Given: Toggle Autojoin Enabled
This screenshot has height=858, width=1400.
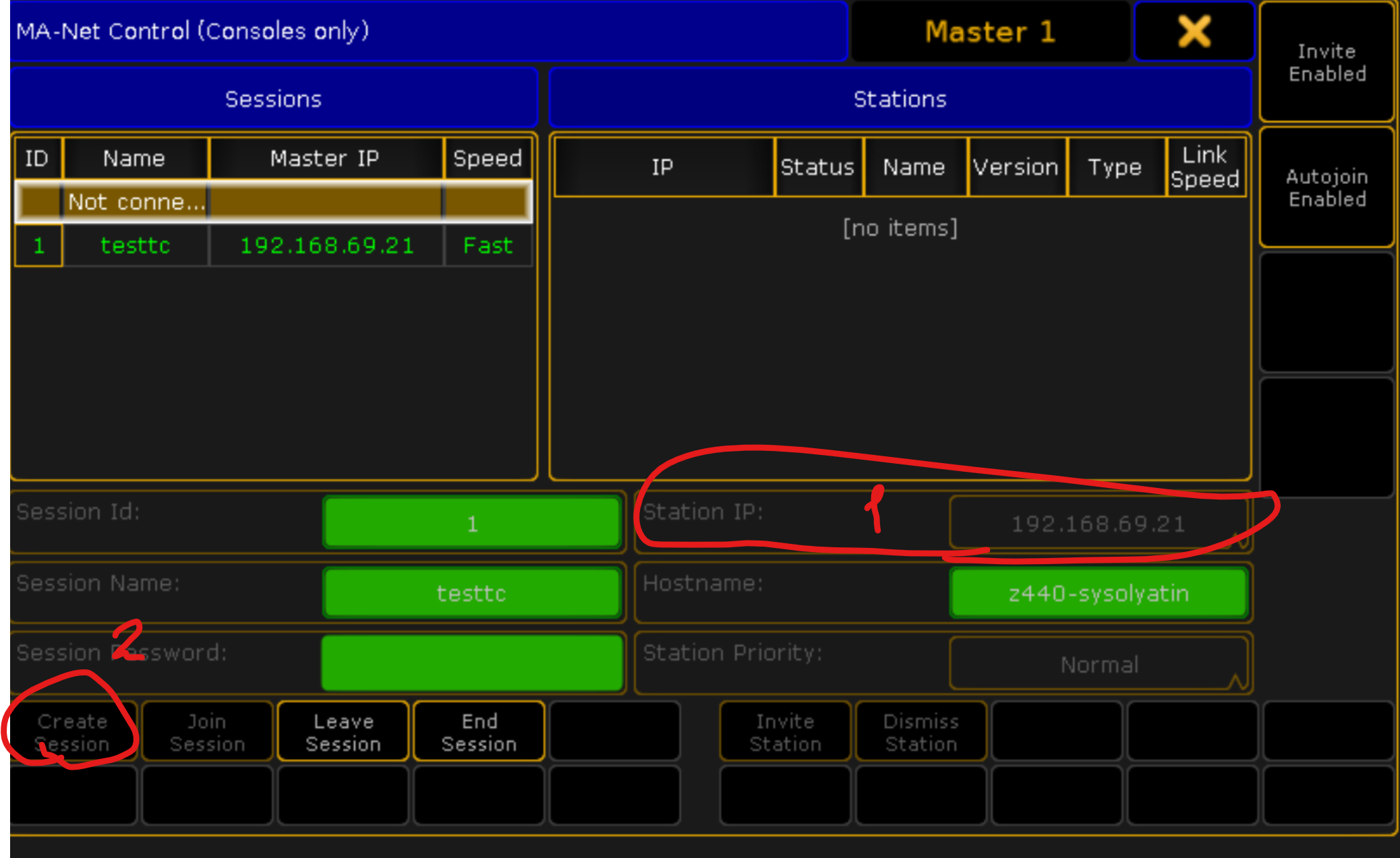Looking at the screenshot, I should [x=1326, y=187].
